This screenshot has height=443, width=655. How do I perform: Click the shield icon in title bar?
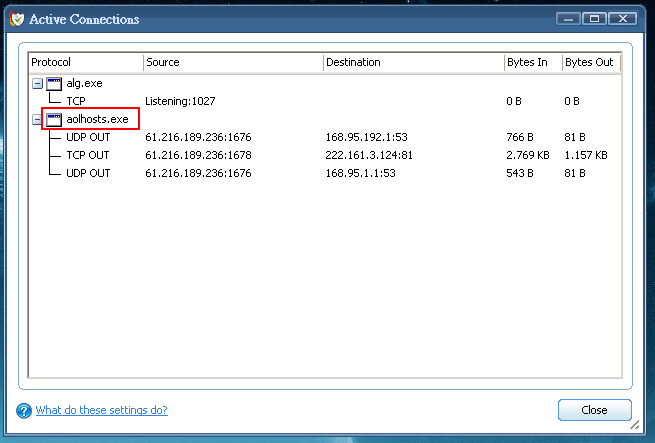point(17,19)
